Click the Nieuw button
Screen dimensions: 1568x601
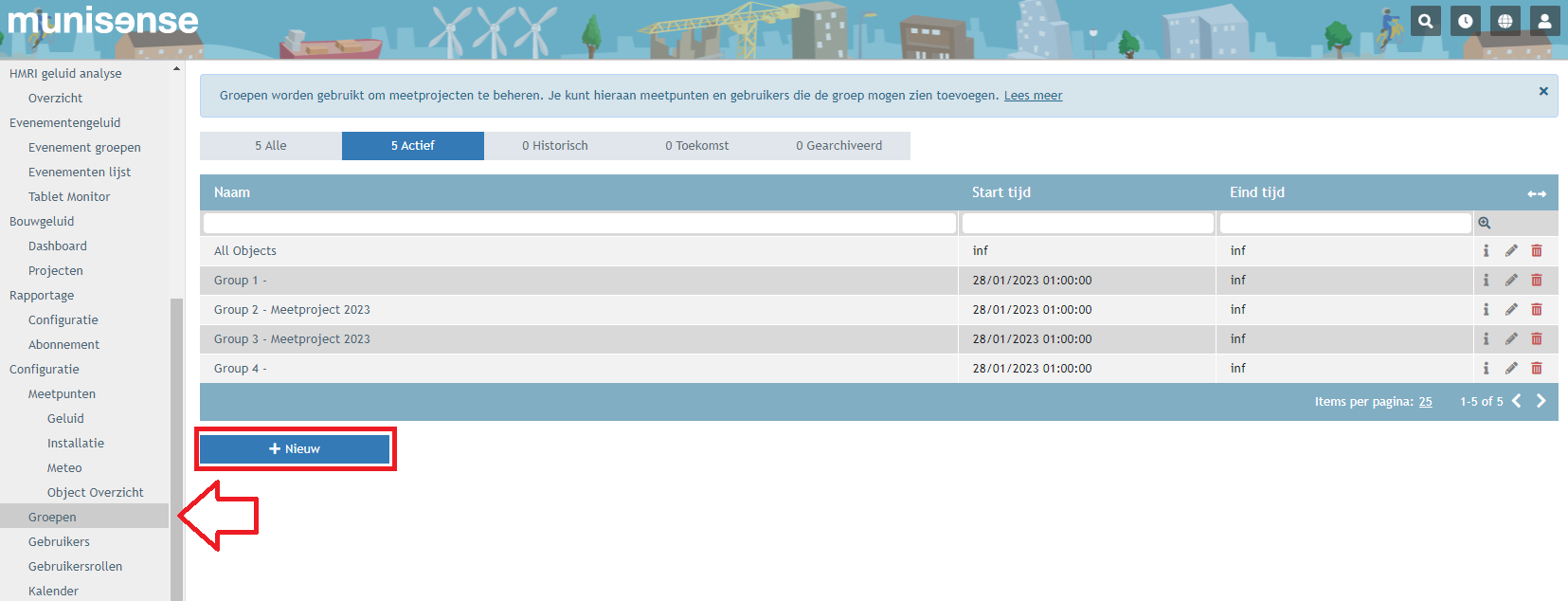pos(295,449)
